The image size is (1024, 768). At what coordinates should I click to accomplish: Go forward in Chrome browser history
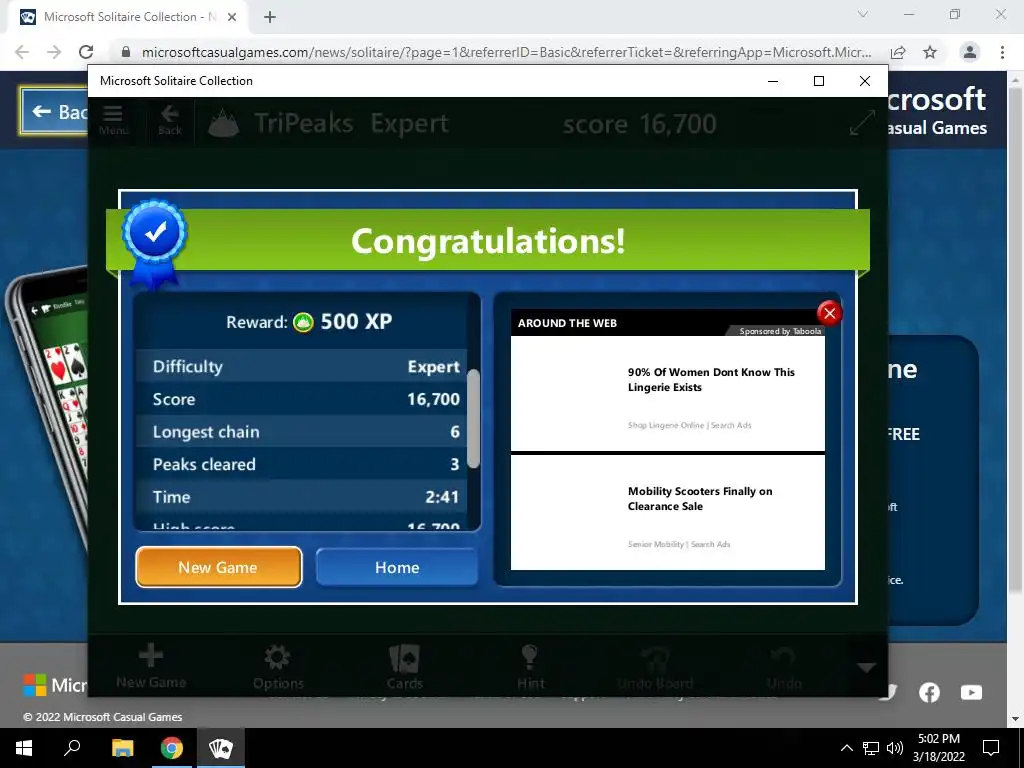(x=54, y=52)
